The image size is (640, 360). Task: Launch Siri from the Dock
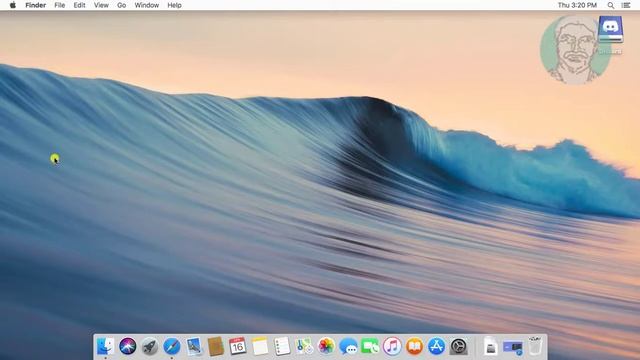[127, 347]
